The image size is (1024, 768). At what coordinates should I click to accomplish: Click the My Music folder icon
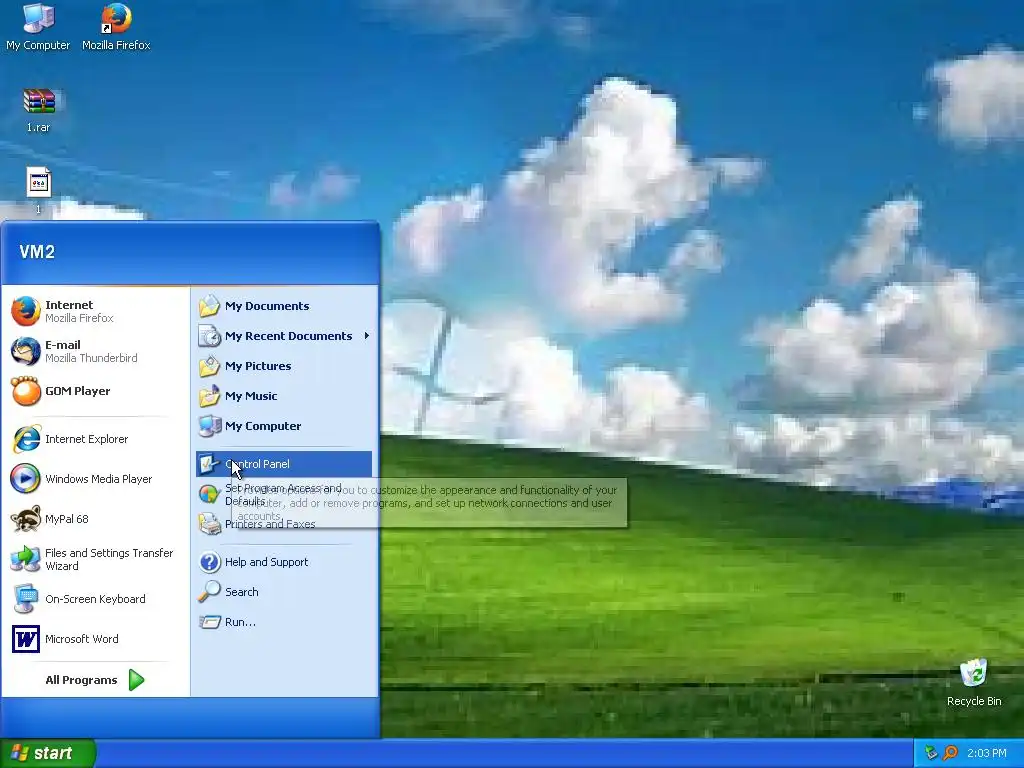point(210,396)
